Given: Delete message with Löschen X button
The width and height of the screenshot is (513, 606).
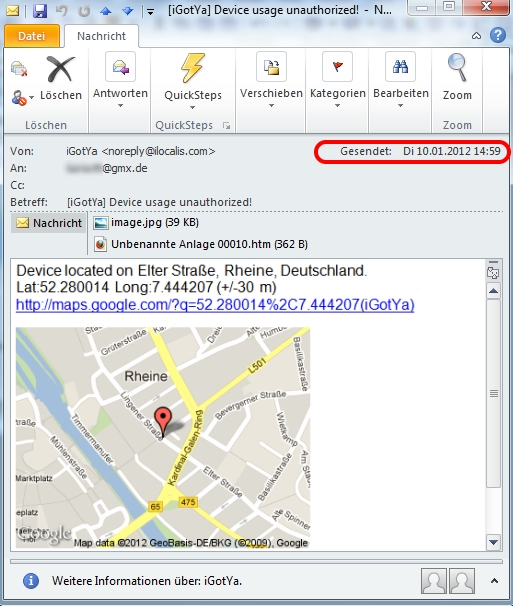Looking at the screenshot, I should [x=61, y=78].
